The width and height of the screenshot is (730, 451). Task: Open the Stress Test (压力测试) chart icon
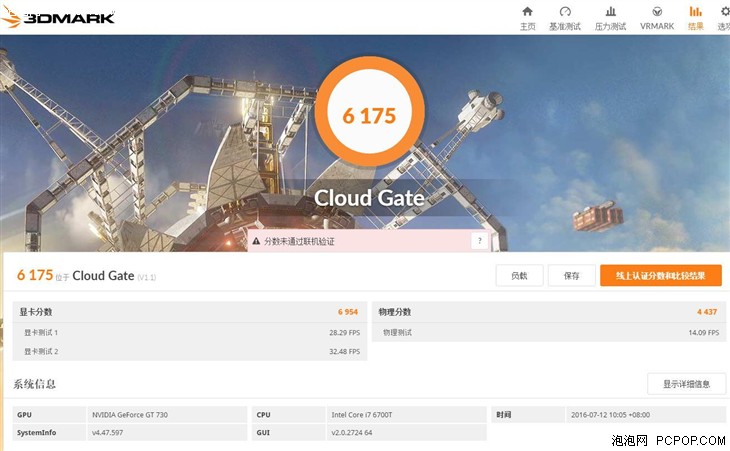coord(610,11)
